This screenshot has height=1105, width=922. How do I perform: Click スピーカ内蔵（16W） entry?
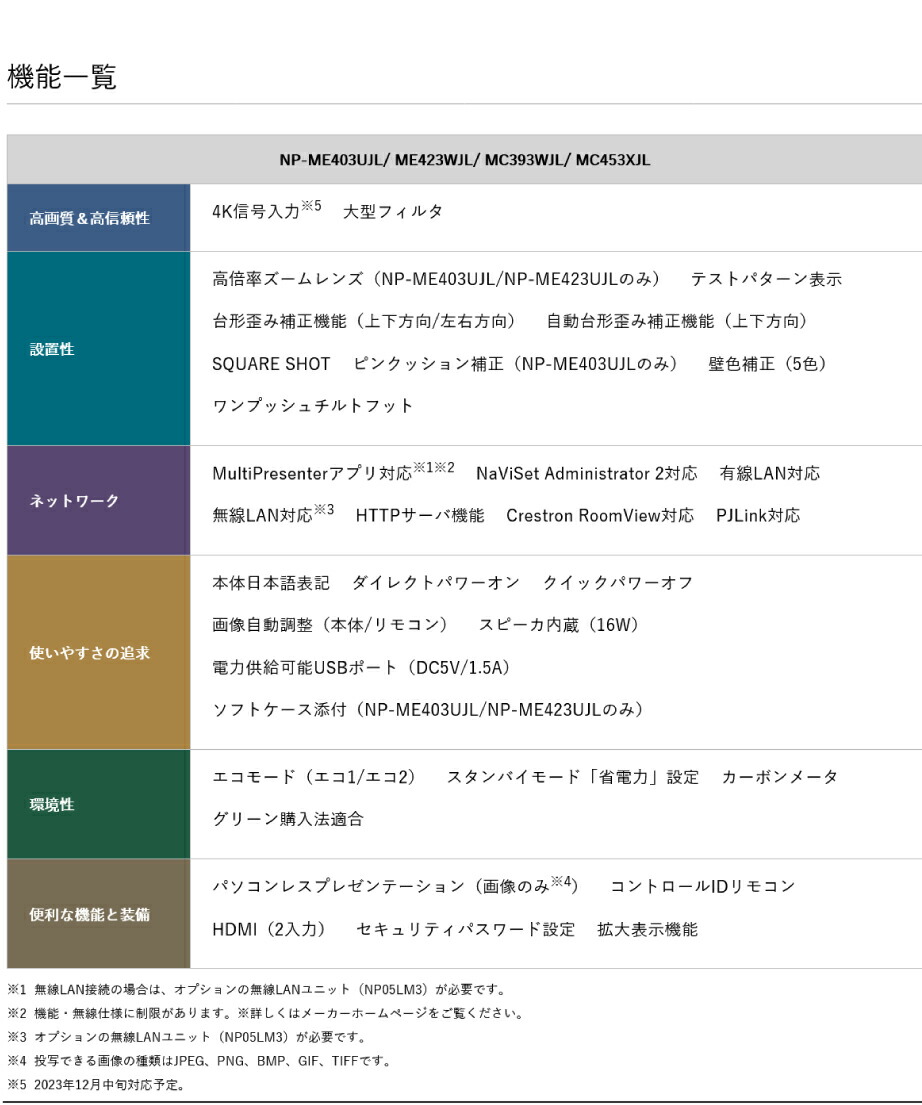click(559, 625)
